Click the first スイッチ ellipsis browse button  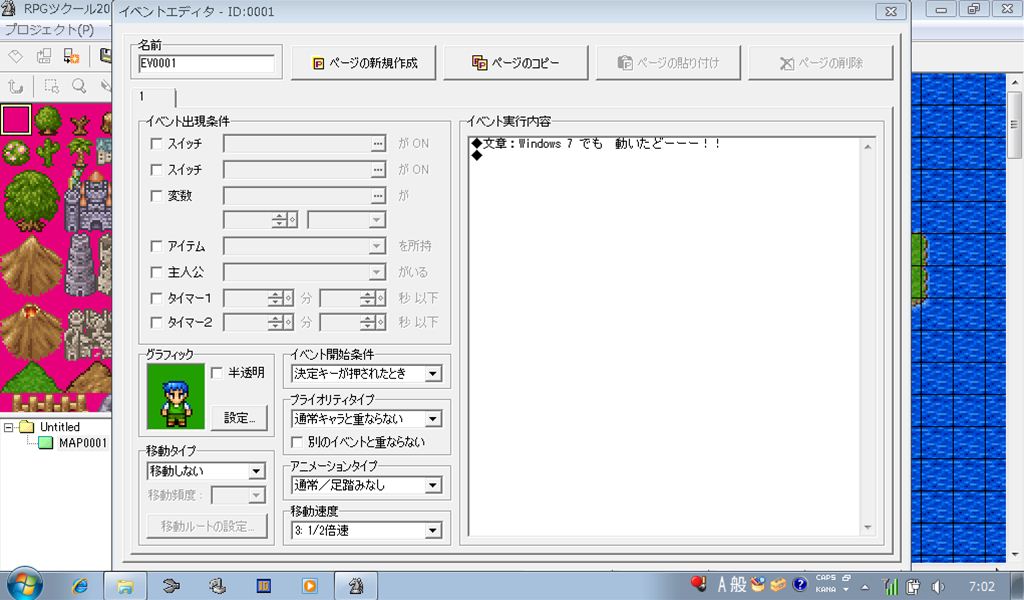pyautogui.click(x=377, y=144)
